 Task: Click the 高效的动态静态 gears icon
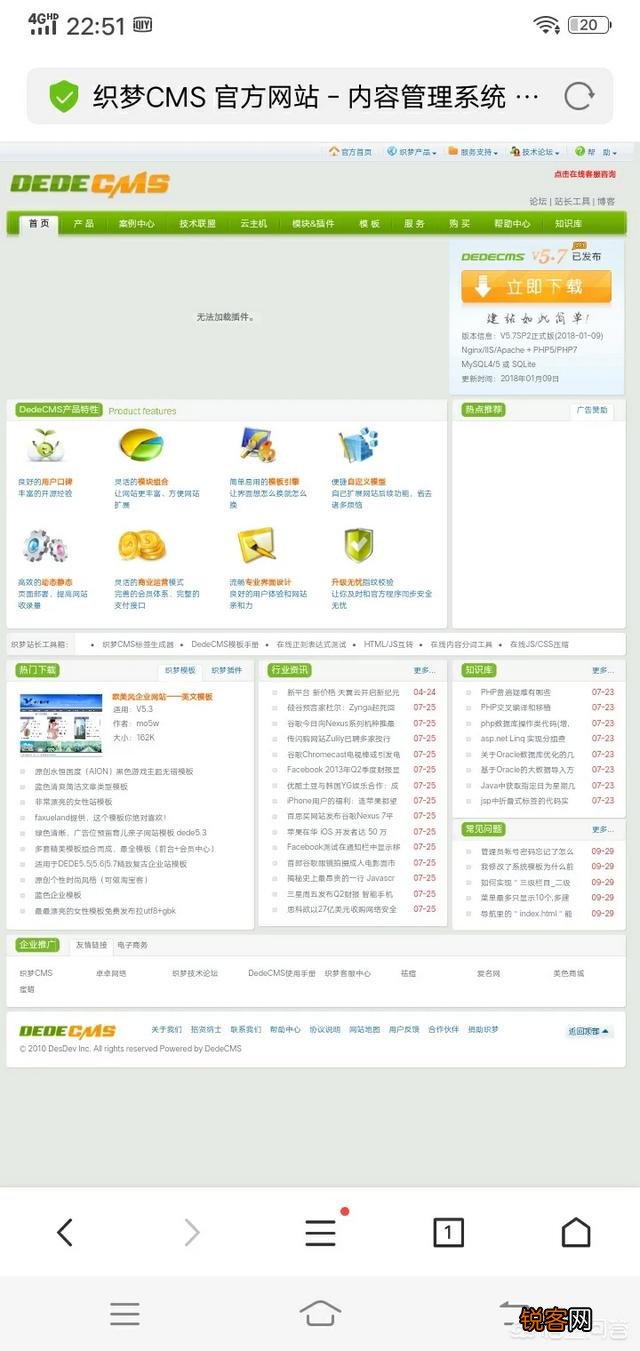point(44,546)
